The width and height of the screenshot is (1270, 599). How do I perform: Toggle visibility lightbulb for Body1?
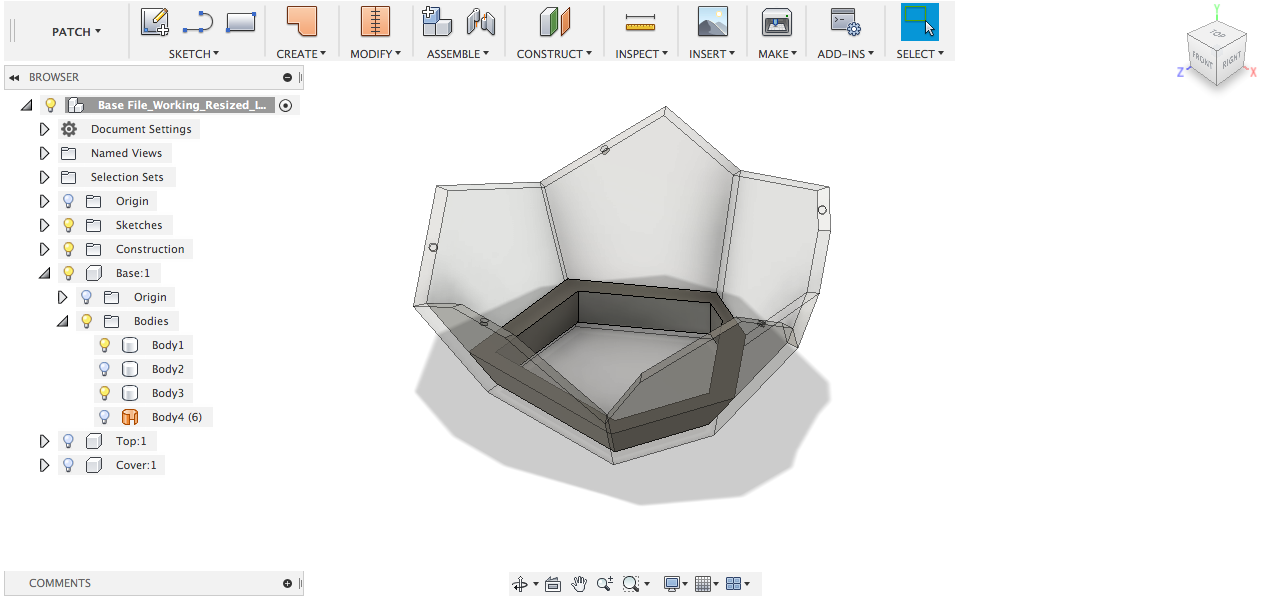coord(104,345)
